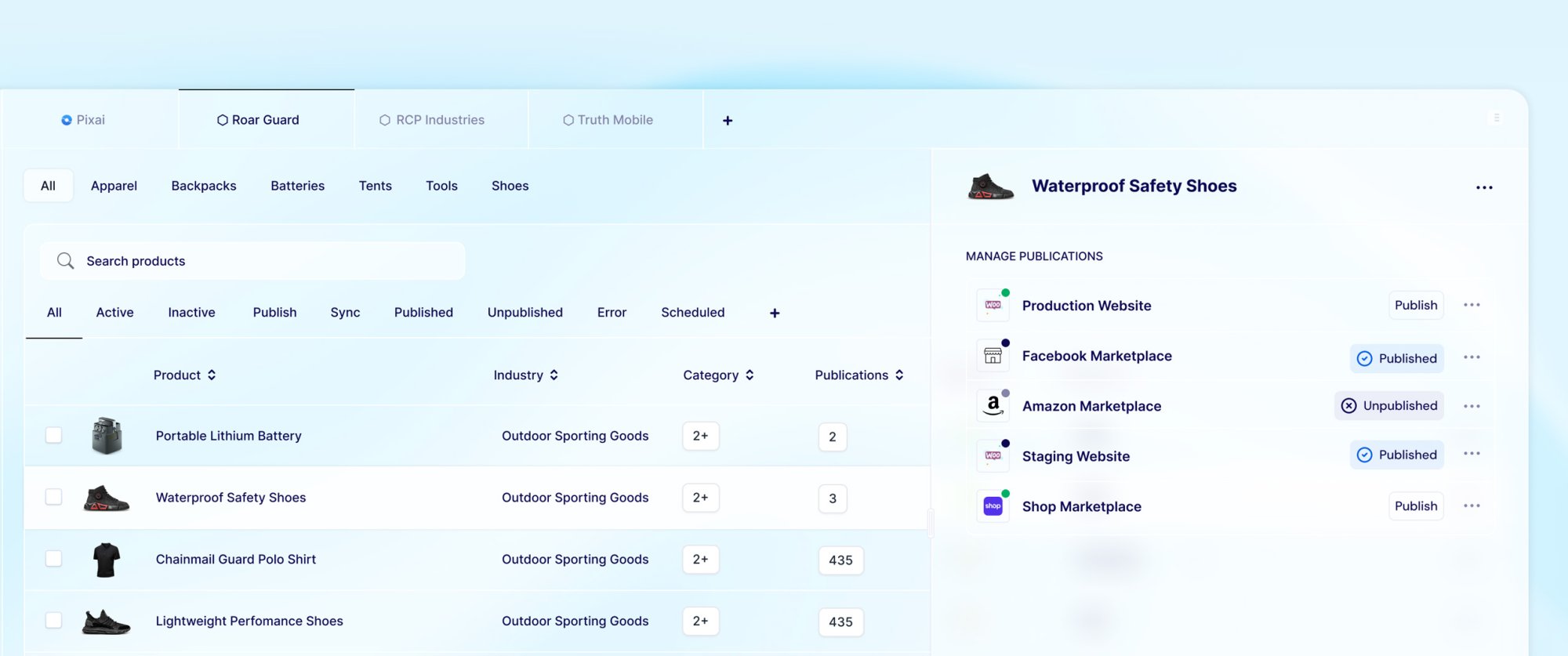Click the Amazon Marketplace logo icon
Viewport: 1568px width, 656px height.
[993, 406]
